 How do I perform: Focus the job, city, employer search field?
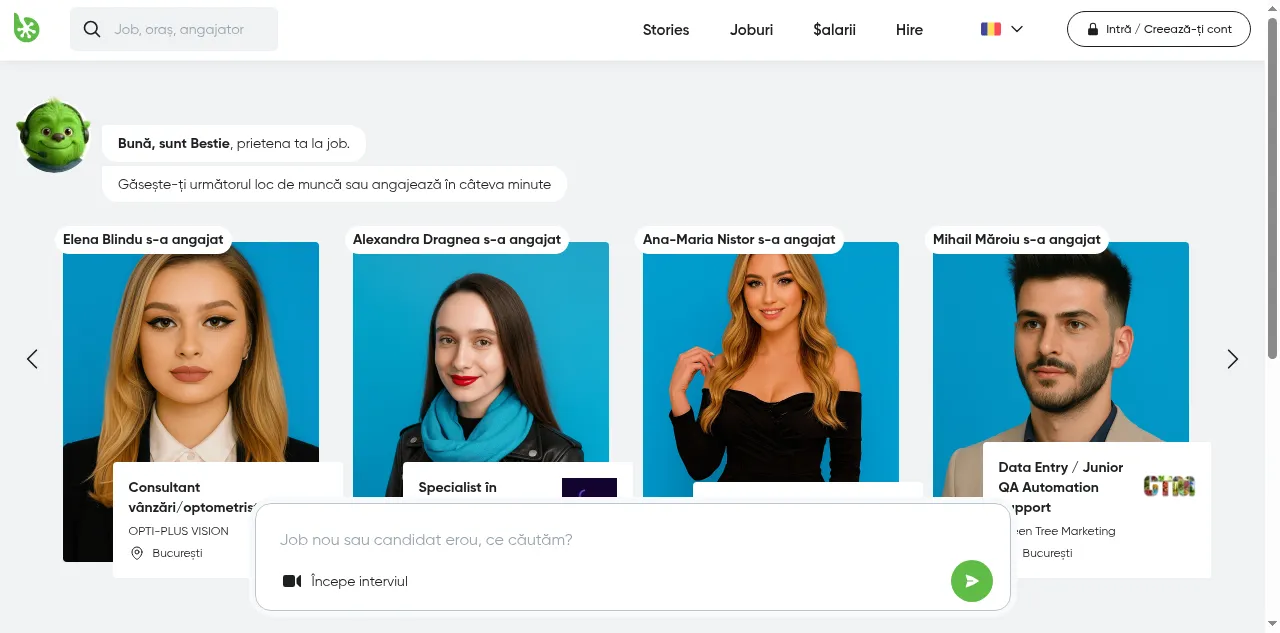coord(174,29)
